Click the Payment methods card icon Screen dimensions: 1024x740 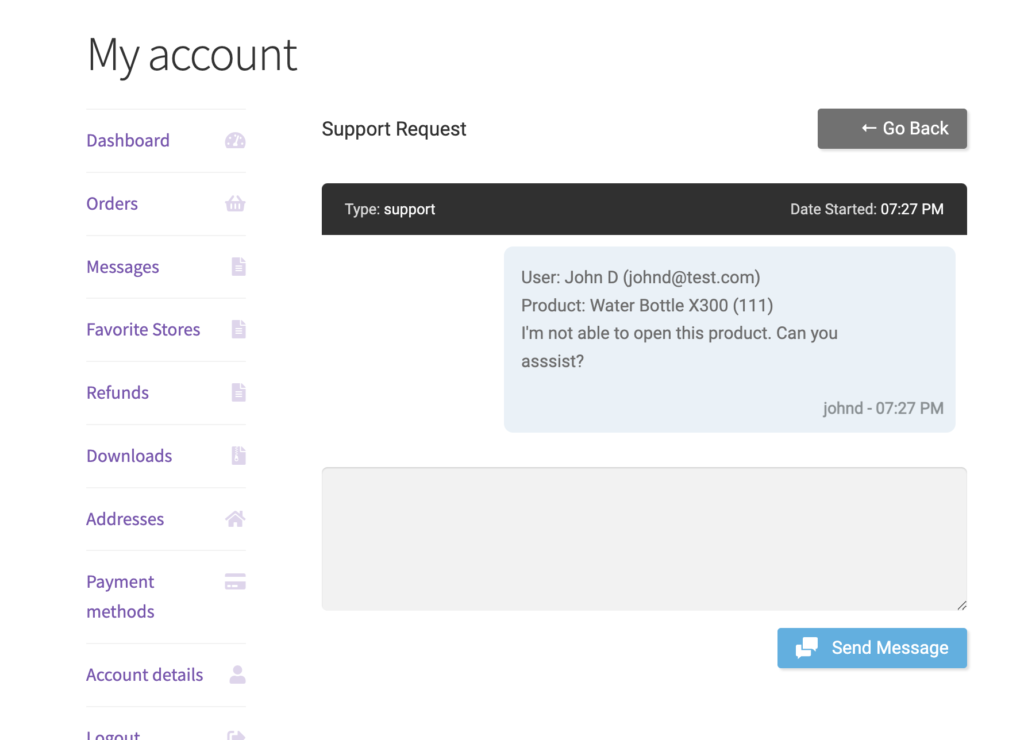pos(235,581)
